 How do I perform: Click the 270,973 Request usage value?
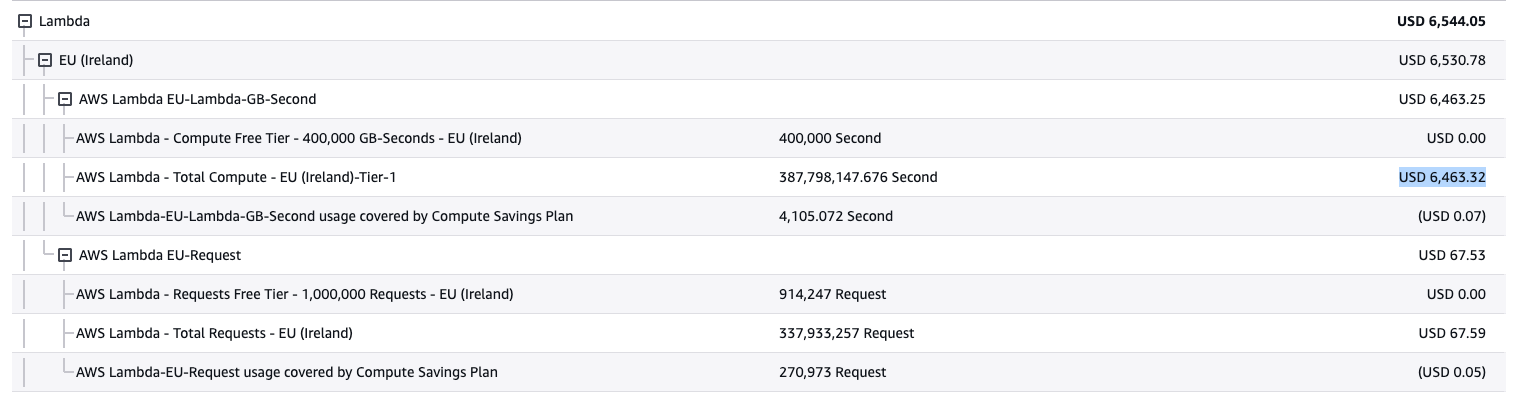coord(832,372)
